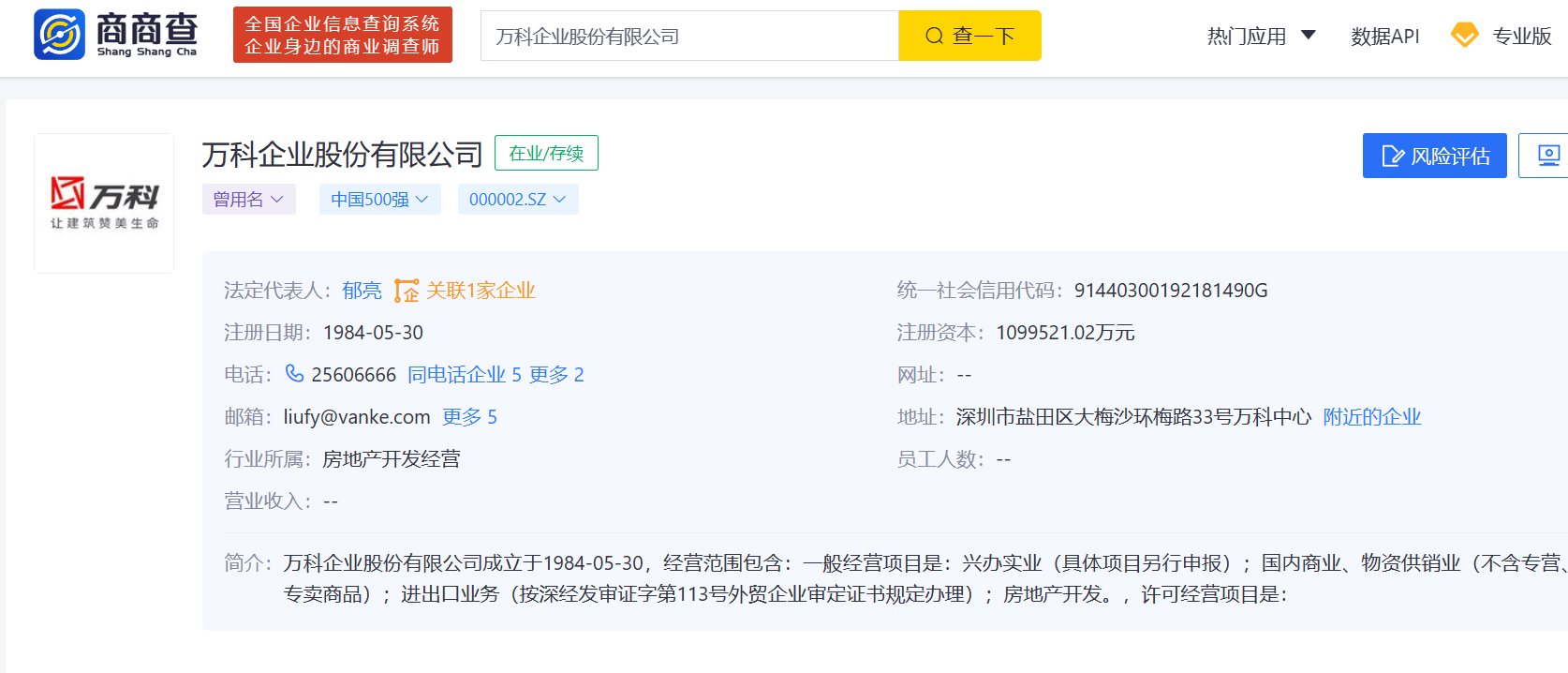Click the 风险评估 risk assessment button

[1434, 156]
